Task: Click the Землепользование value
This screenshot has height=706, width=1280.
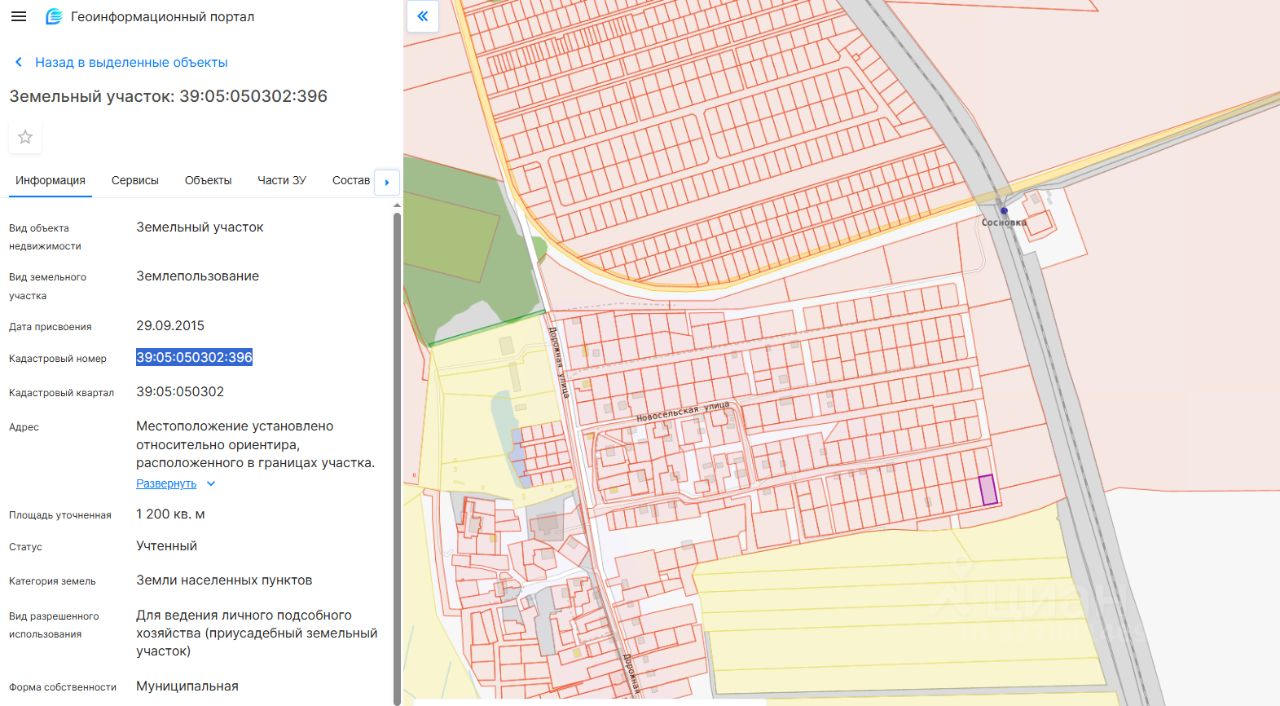Action: point(197,276)
